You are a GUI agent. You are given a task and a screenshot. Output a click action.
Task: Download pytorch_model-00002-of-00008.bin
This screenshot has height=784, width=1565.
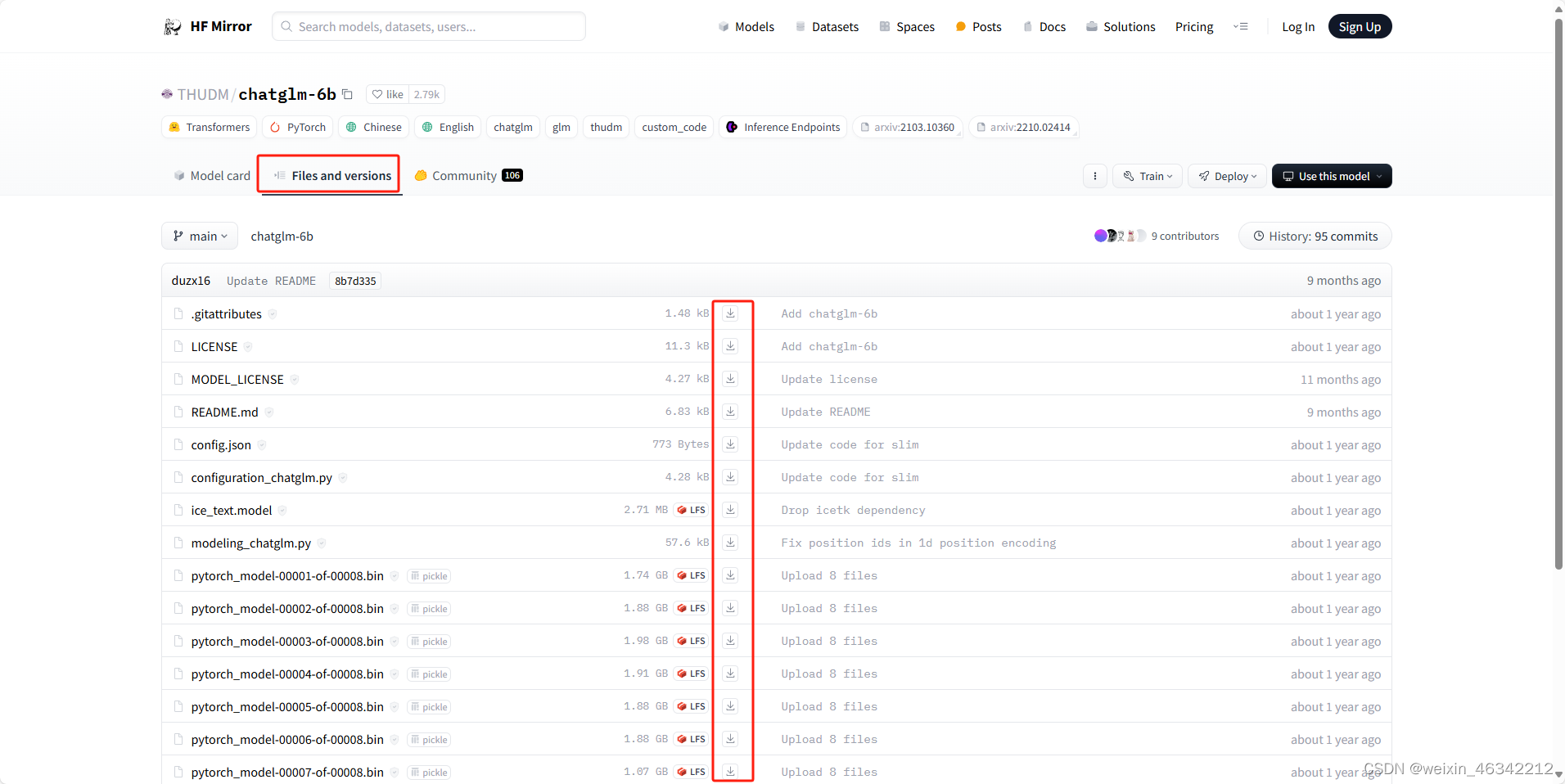click(x=730, y=608)
